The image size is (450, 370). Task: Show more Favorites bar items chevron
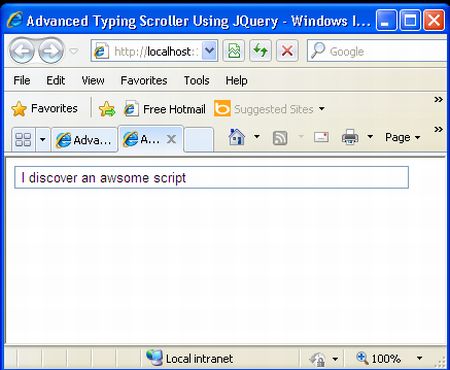tap(438, 99)
